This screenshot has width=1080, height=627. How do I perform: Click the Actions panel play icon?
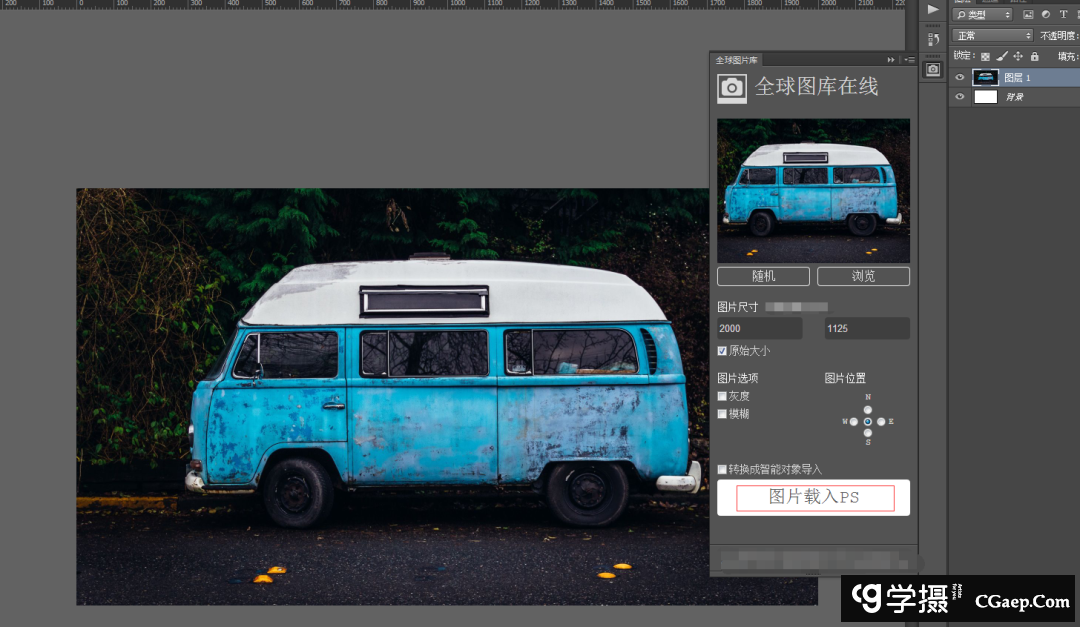[x=932, y=9]
